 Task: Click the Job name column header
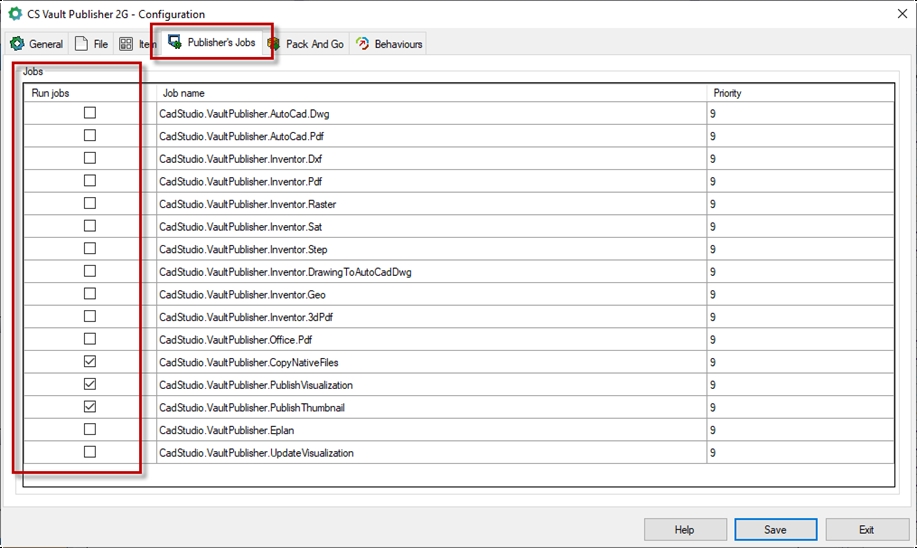click(x=430, y=93)
